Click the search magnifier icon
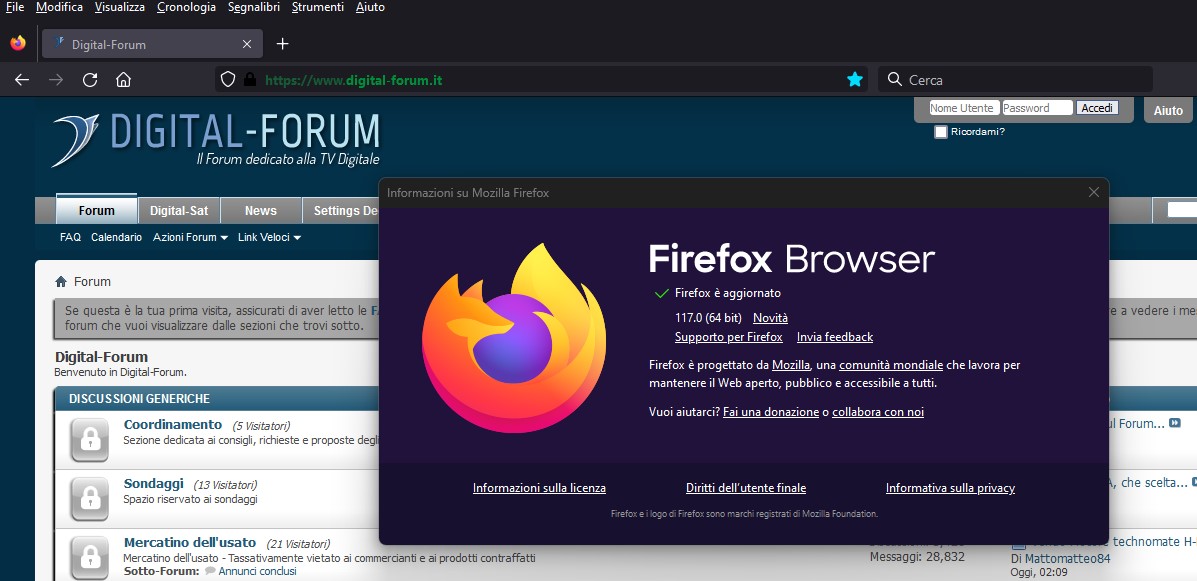Screen dimensions: 1197x581 [x=895, y=79]
